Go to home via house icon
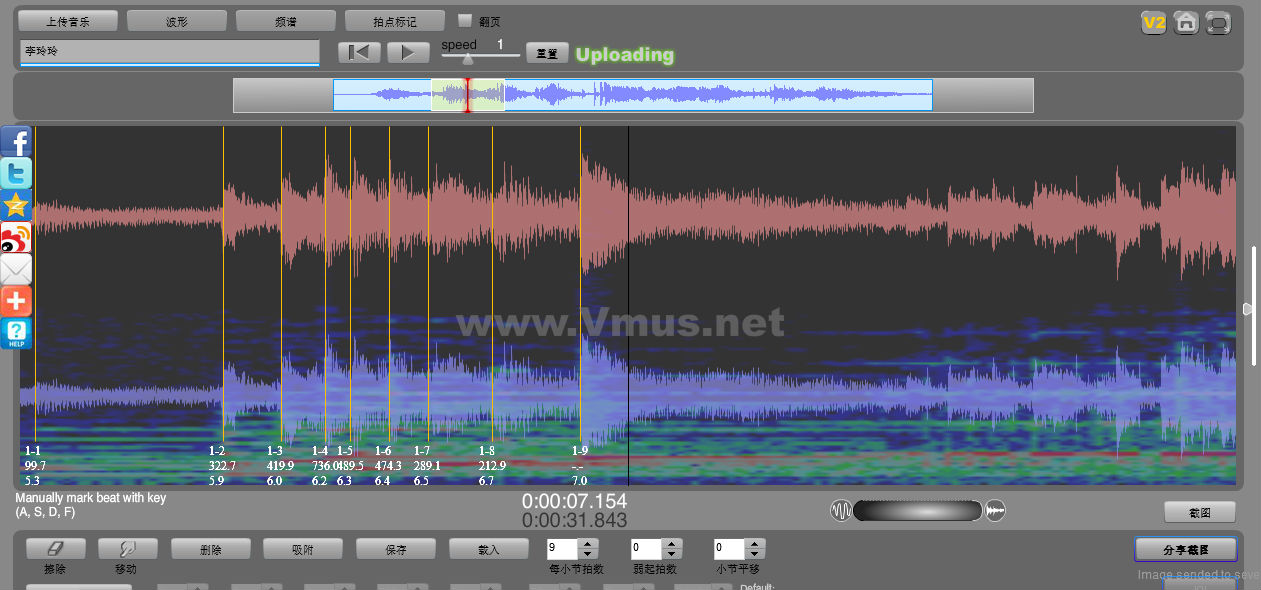 [1186, 22]
